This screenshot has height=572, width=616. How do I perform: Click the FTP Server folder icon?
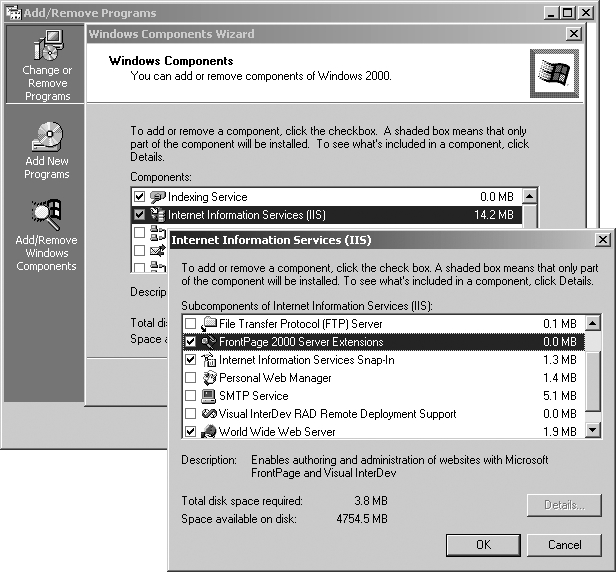[x=209, y=324]
